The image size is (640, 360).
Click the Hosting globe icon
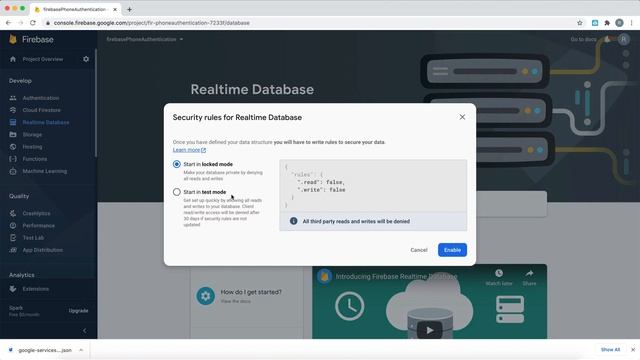click(x=13, y=147)
